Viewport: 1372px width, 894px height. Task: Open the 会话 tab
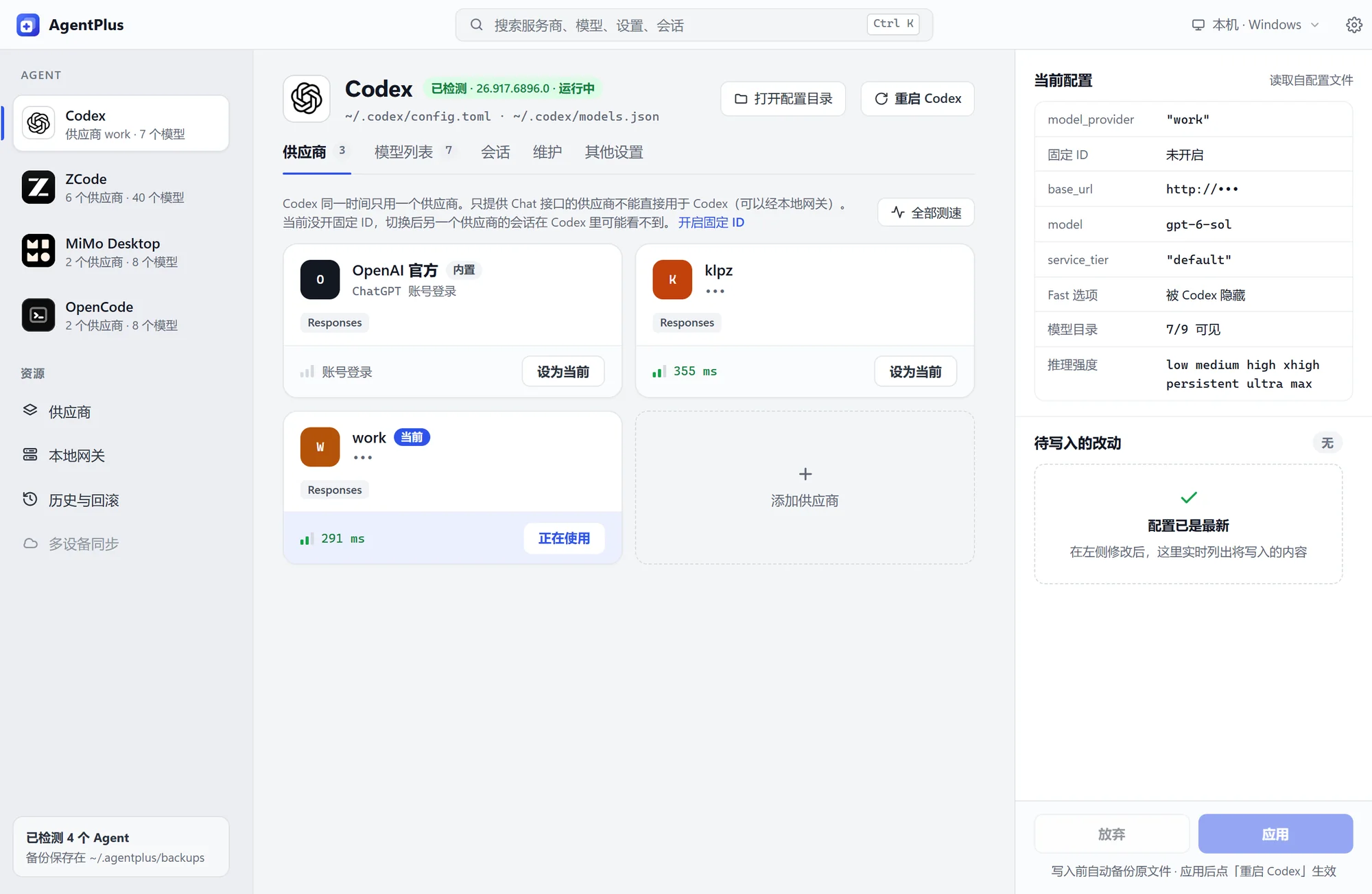pyautogui.click(x=495, y=152)
